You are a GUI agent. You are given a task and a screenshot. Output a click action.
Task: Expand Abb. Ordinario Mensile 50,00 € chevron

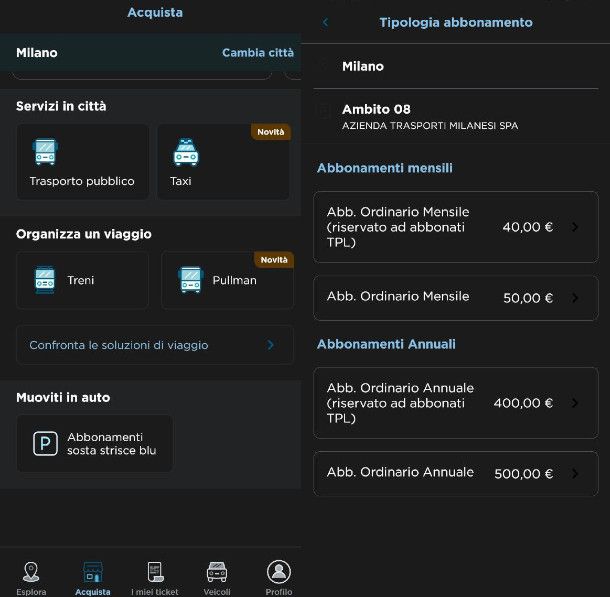575,298
